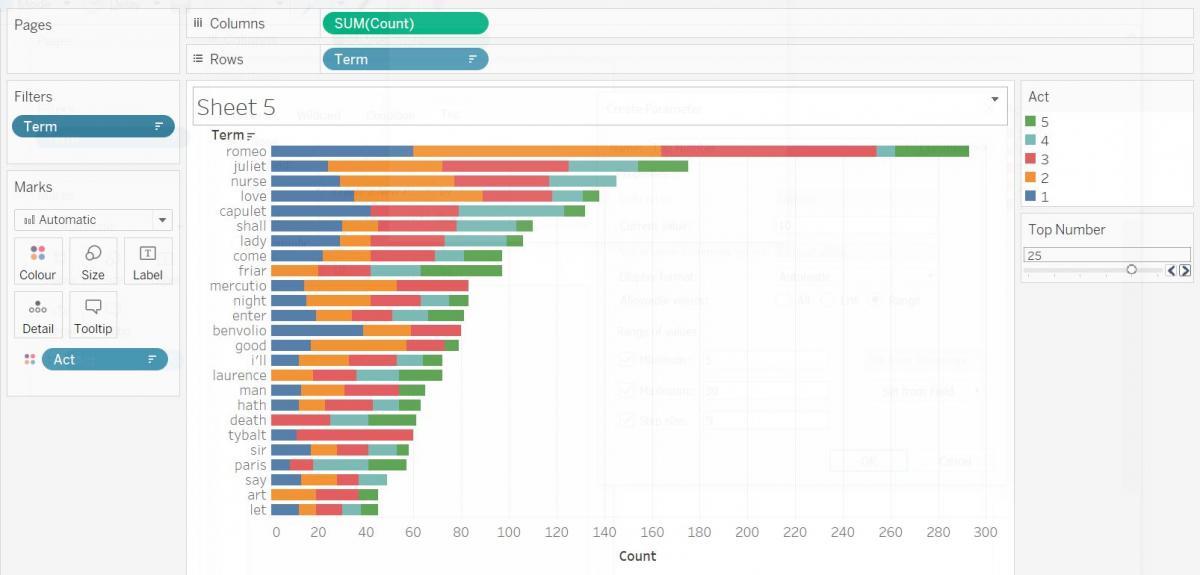The height and width of the screenshot is (575, 1200).
Task: Click the Act legend title
Action: (1039, 97)
